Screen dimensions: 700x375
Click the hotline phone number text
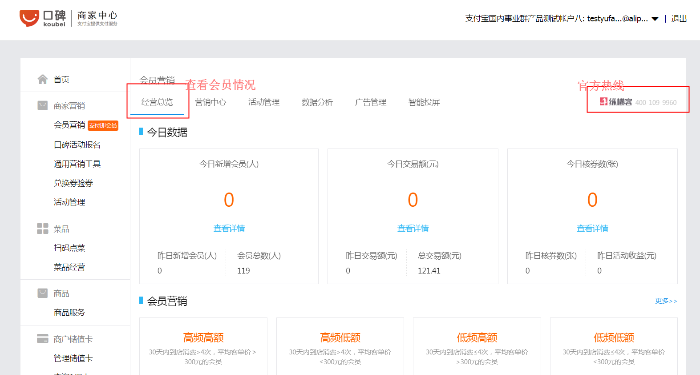656,102
